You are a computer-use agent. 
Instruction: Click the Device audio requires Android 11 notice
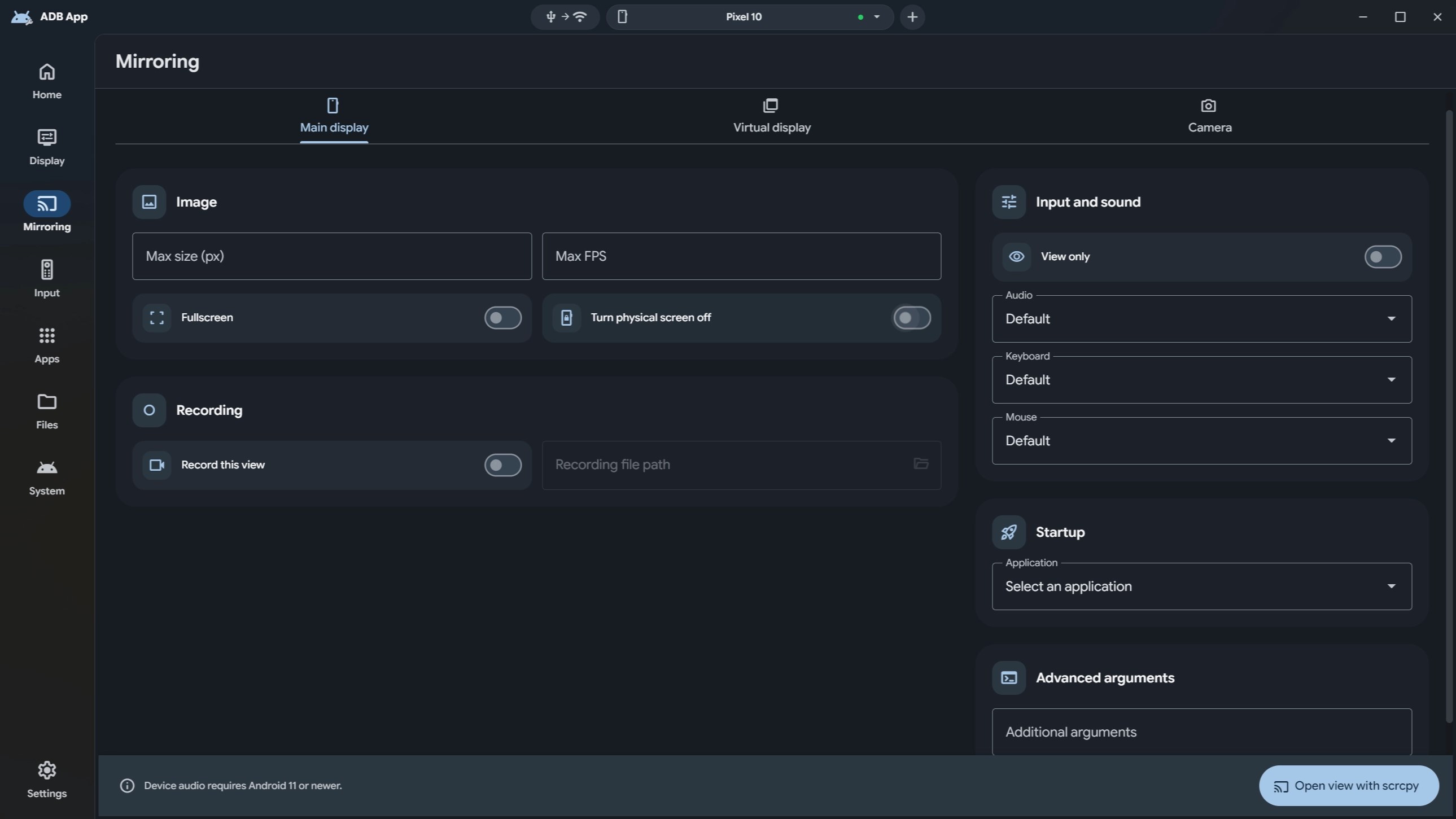[243, 786]
